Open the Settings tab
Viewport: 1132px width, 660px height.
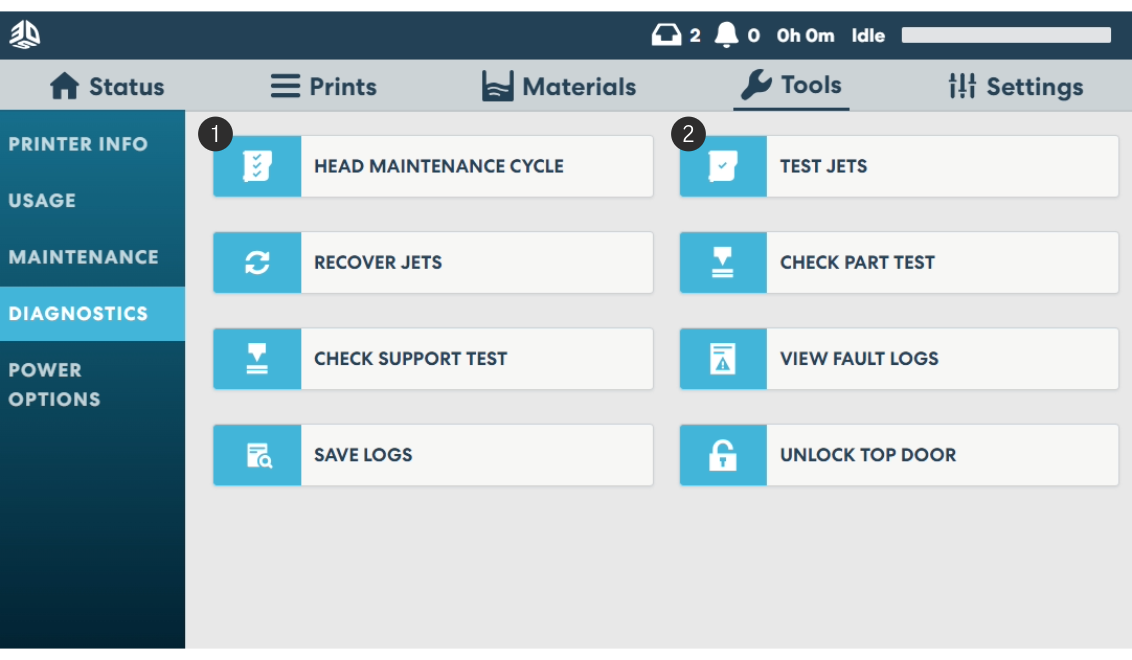(x=1016, y=87)
